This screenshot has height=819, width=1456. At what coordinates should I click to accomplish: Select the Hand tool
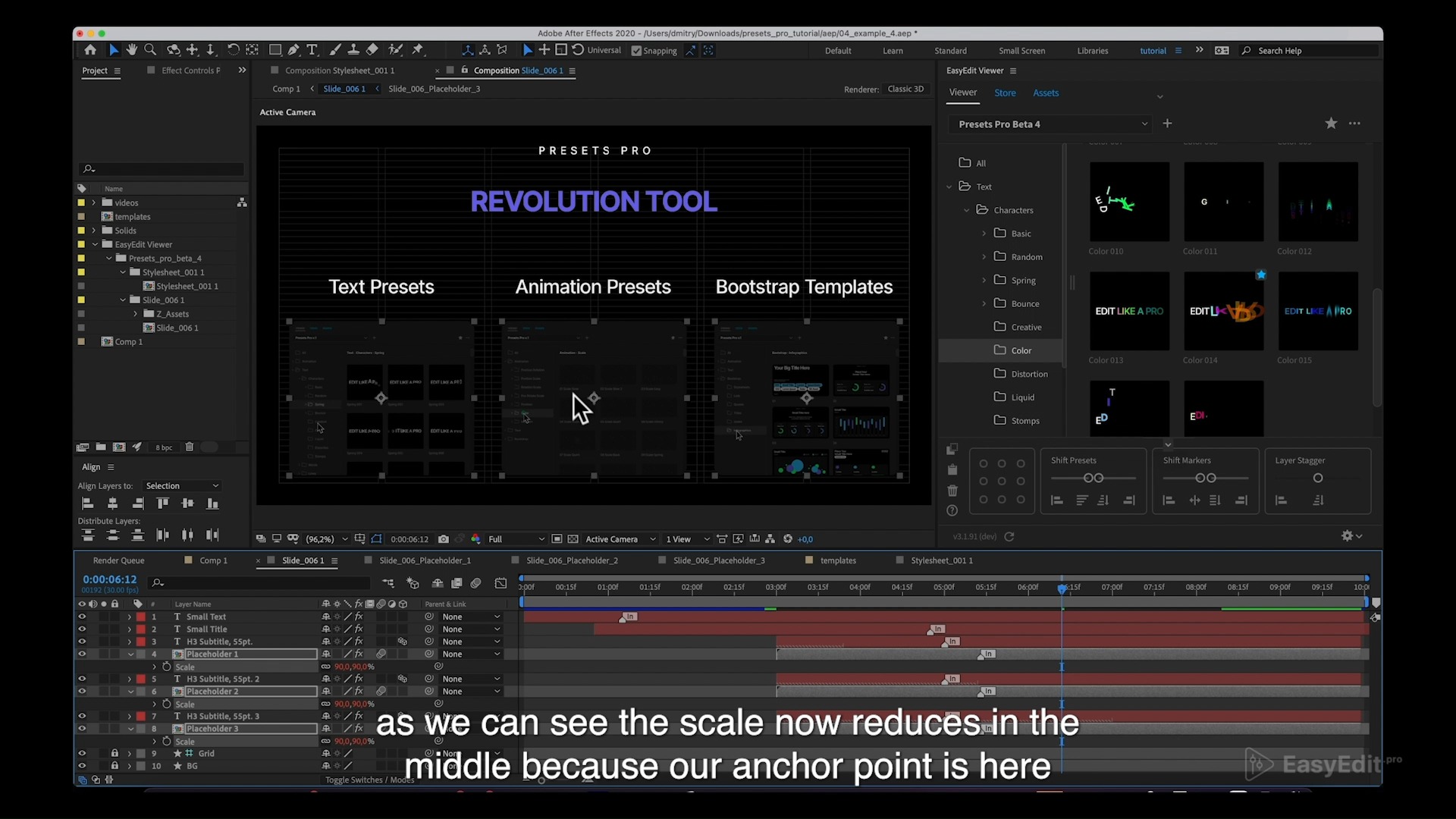coord(132,50)
